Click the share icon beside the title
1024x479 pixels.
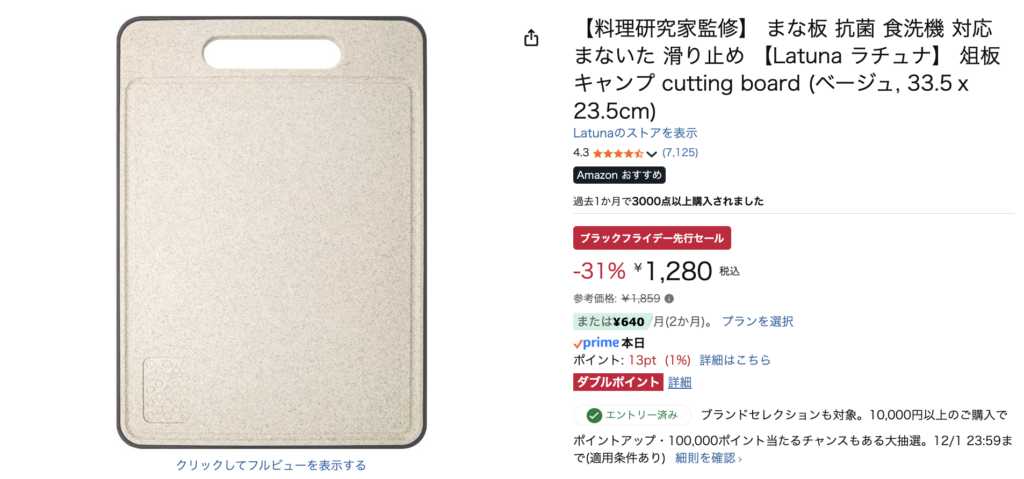[x=531, y=38]
